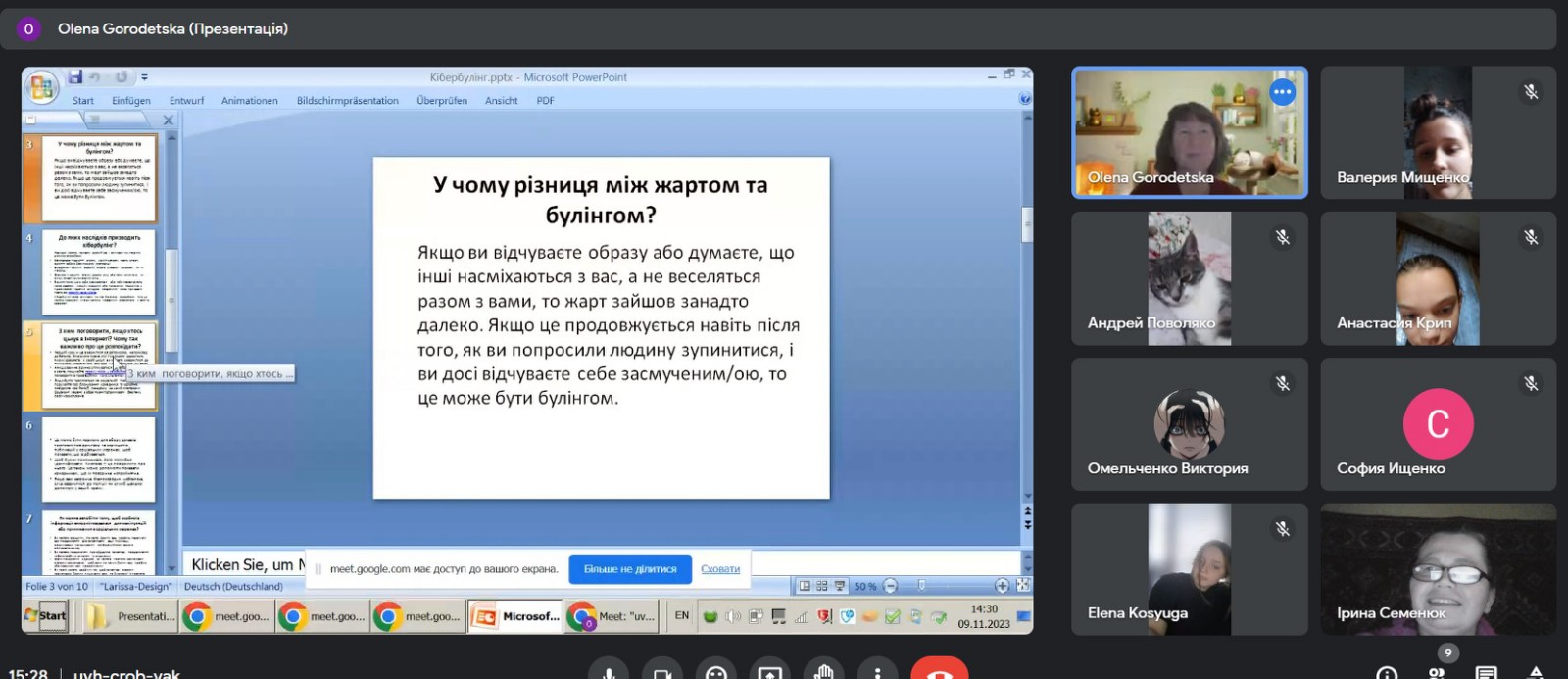Viewport: 1568px width, 679px height.
Task: Fit slide to current window icon
Action: click(1022, 586)
